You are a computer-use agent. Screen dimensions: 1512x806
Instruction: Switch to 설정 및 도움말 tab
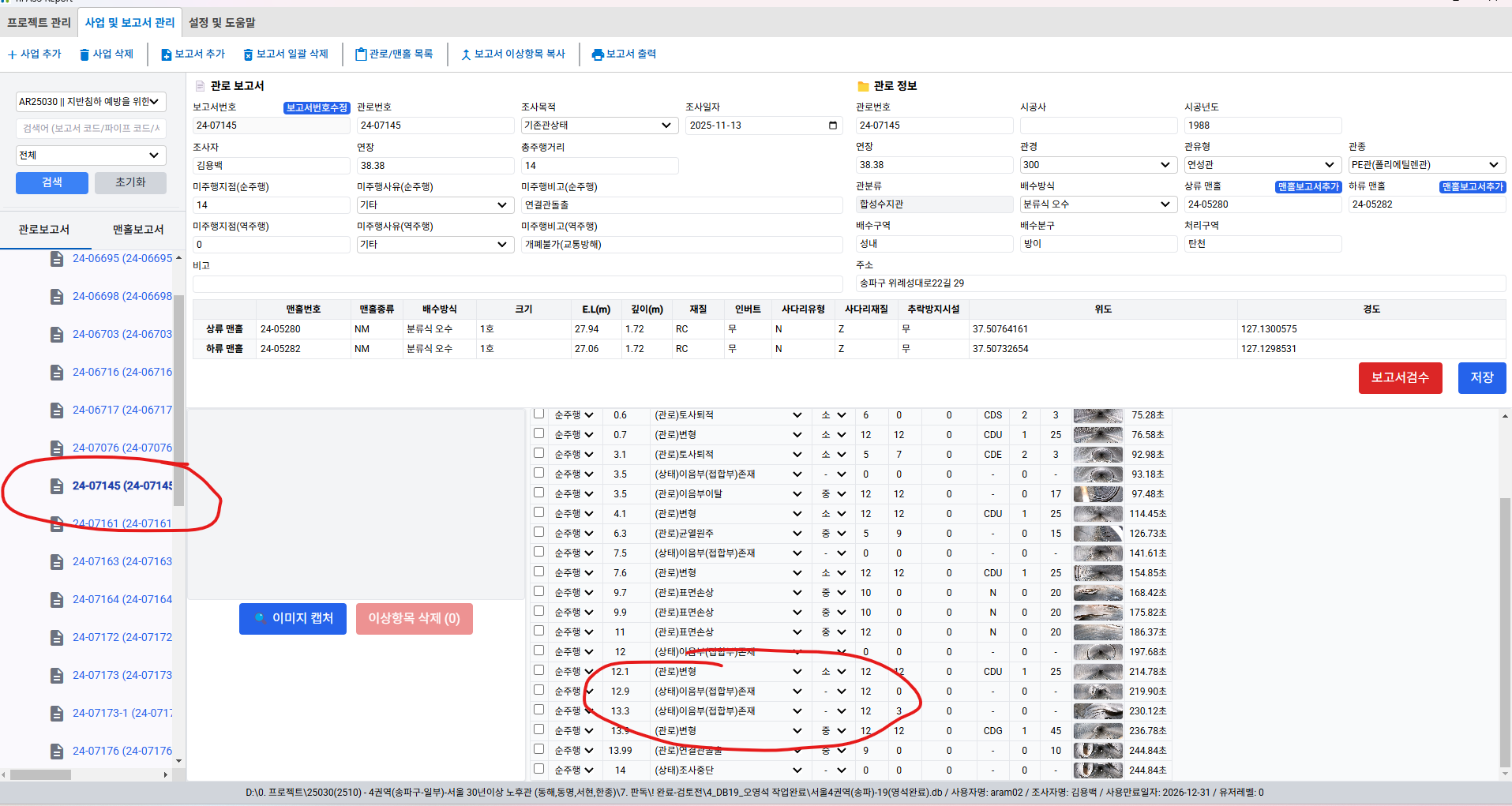pyautogui.click(x=222, y=23)
